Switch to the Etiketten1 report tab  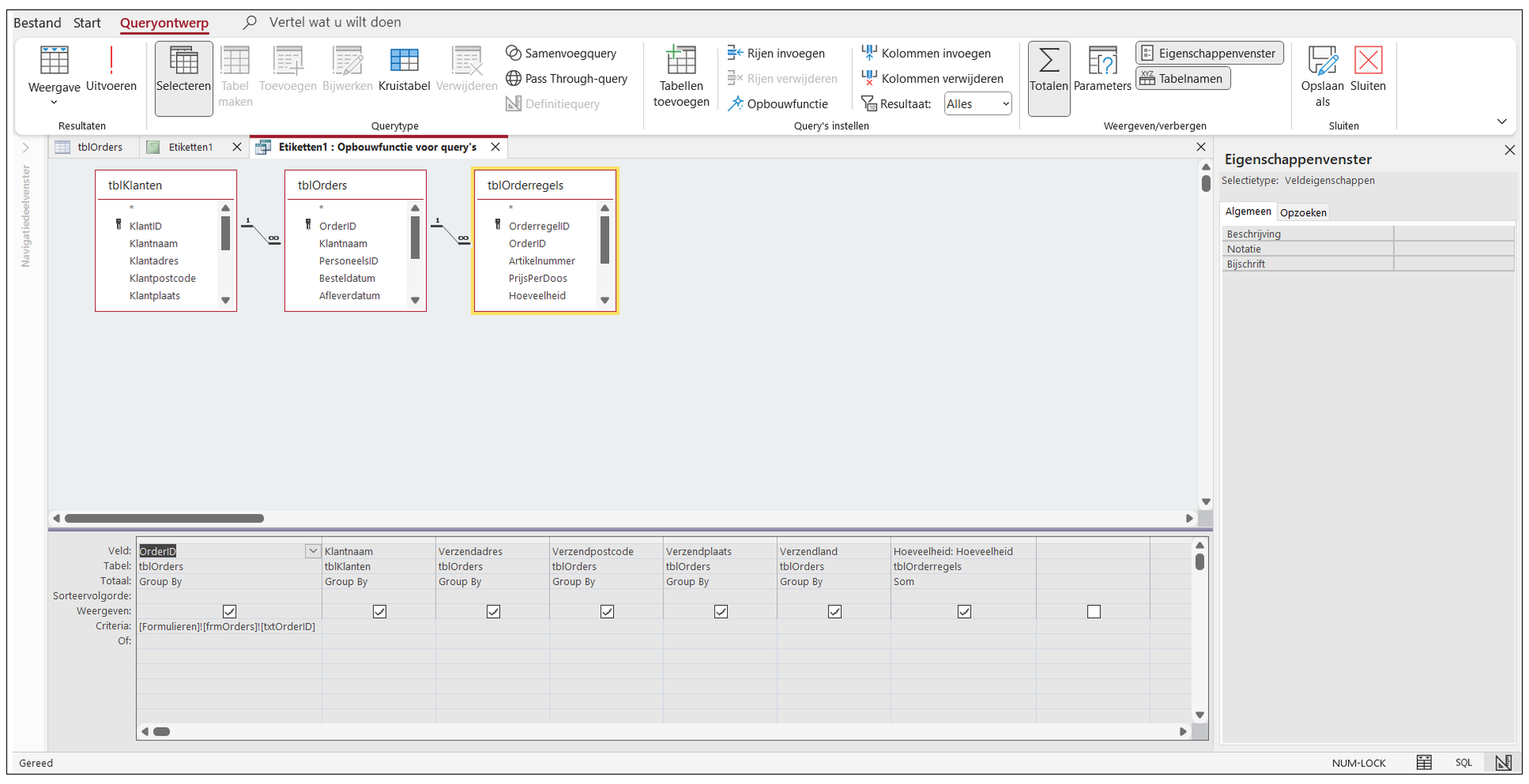(190, 147)
